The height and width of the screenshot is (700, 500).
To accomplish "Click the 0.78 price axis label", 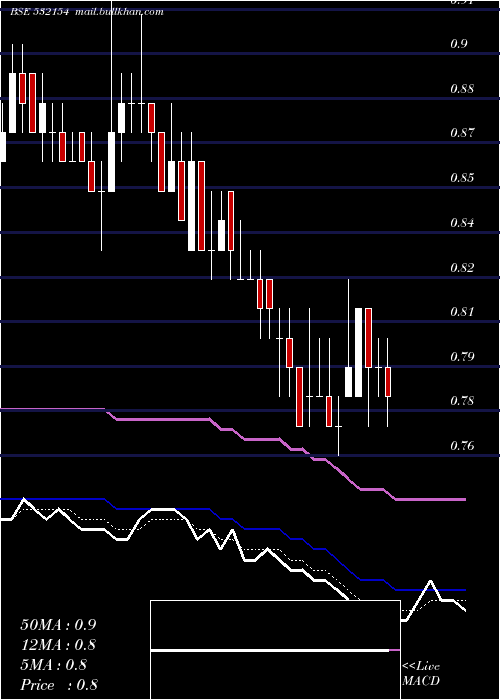I will [462, 400].
